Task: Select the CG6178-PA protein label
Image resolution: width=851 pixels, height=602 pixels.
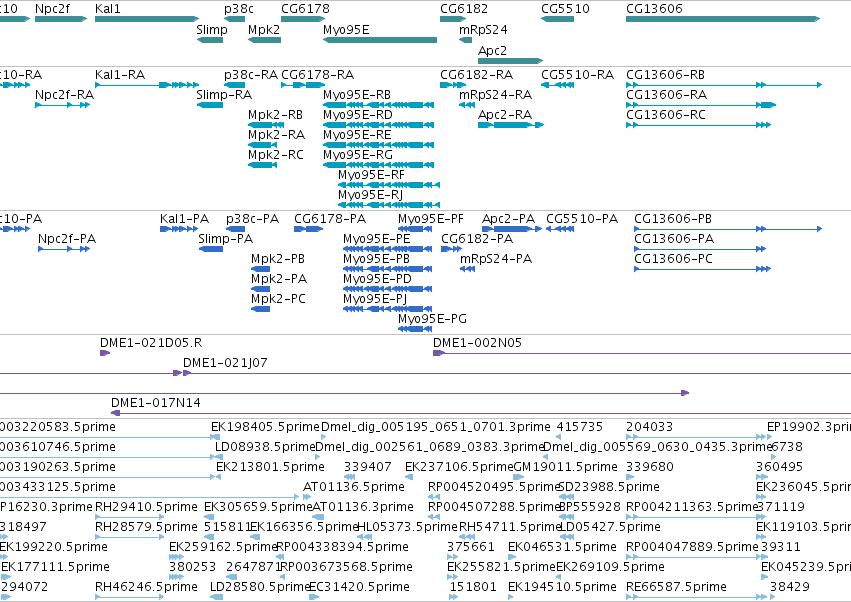Action: click(x=330, y=219)
